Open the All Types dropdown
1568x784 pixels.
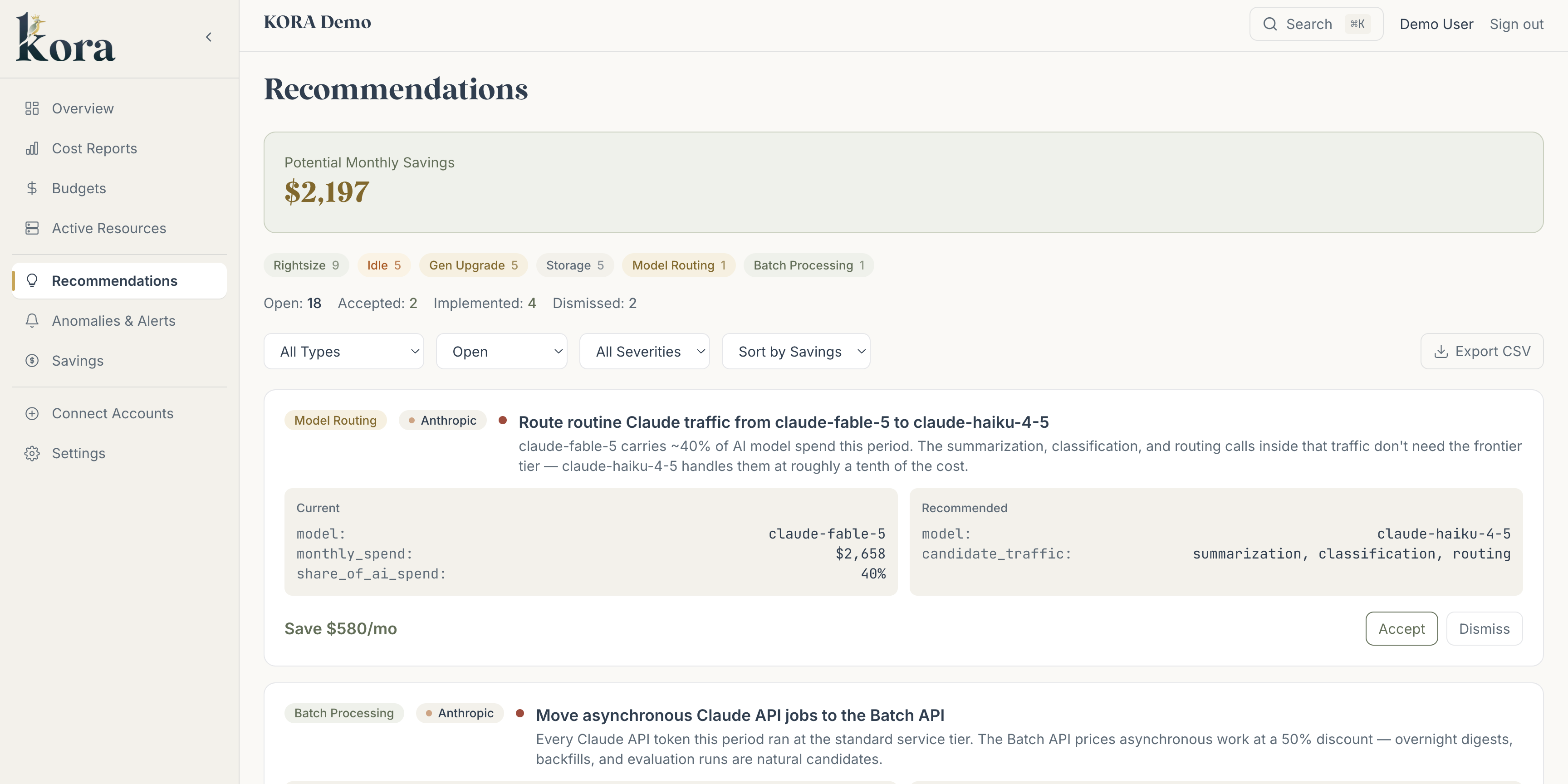(343, 351)
